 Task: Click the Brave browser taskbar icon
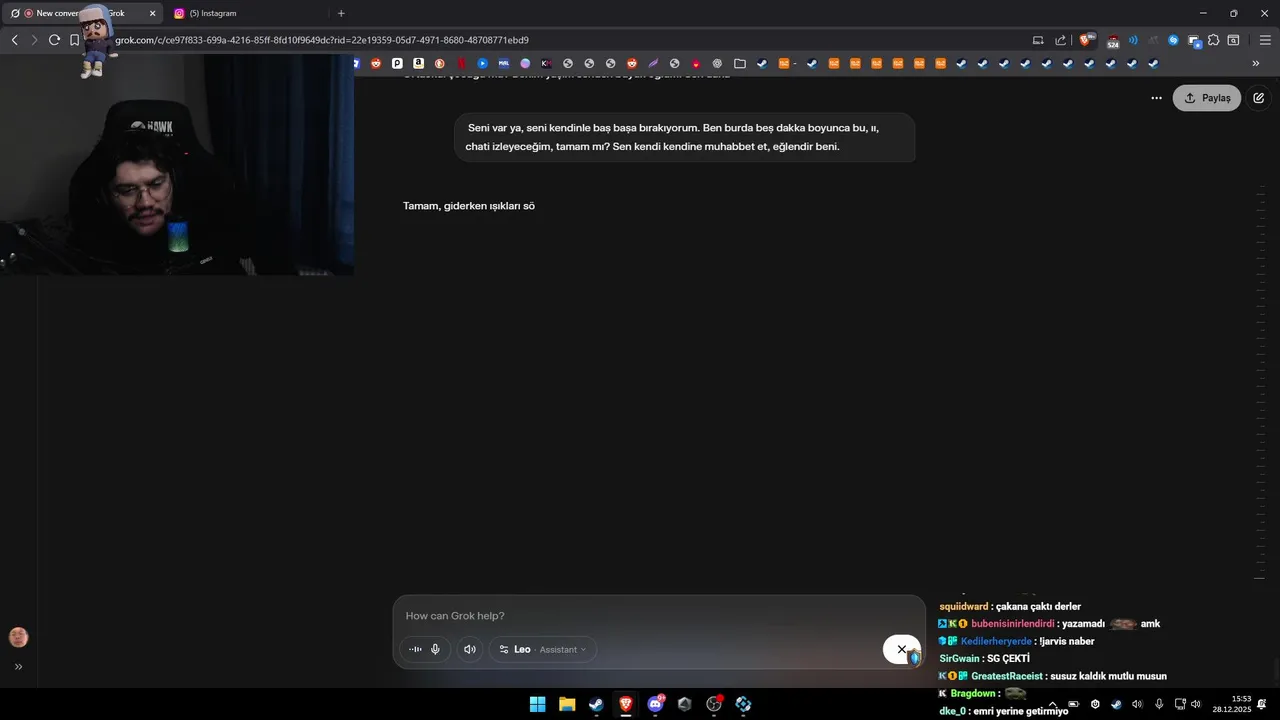tap(626, 704)
